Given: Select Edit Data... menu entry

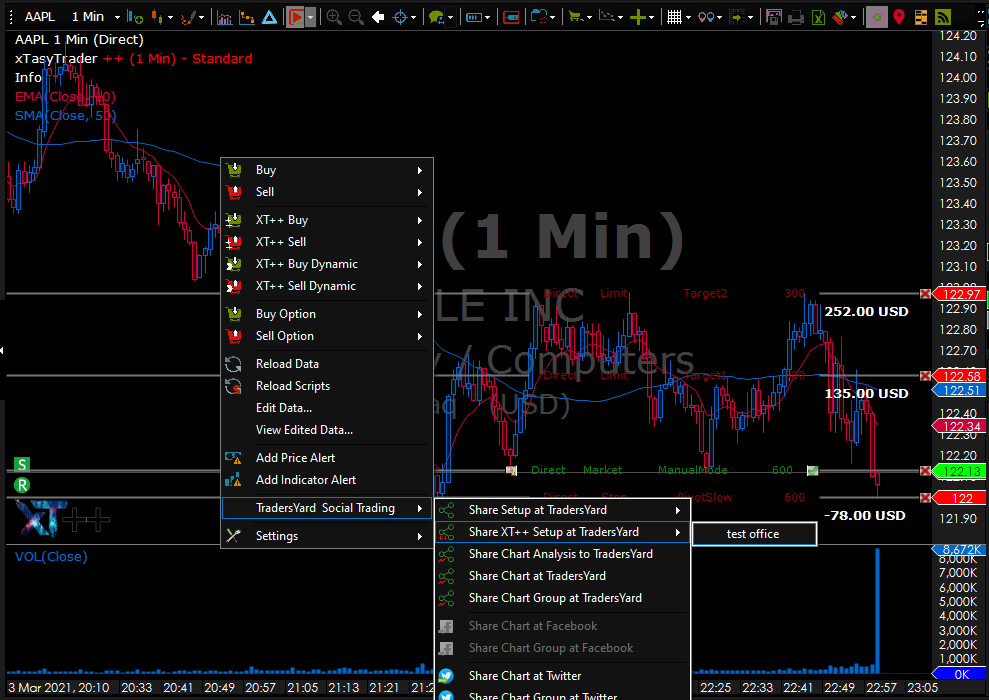Looking at the screenshot, I should point(327,408).
